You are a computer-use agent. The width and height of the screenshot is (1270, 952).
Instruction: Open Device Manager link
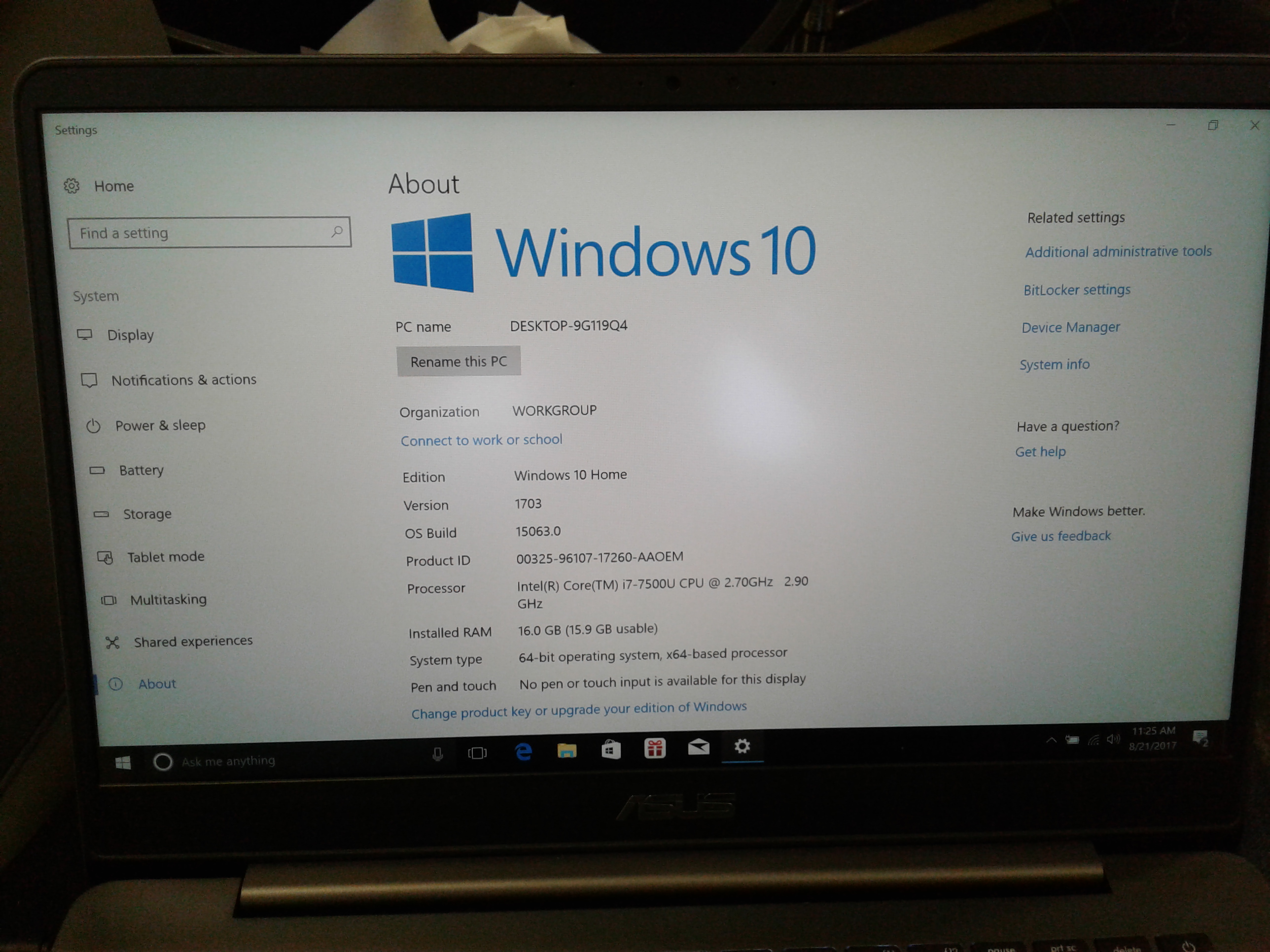click(x=1070, y=327)
